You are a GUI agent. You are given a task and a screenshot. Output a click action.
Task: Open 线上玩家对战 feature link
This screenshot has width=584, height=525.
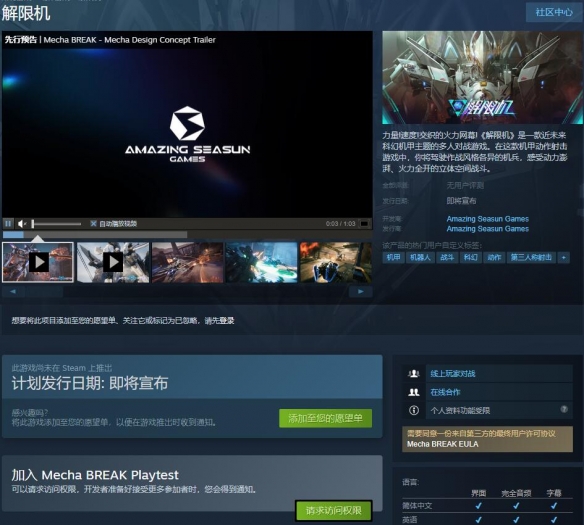pyautogui.click(x=453, y=373)
